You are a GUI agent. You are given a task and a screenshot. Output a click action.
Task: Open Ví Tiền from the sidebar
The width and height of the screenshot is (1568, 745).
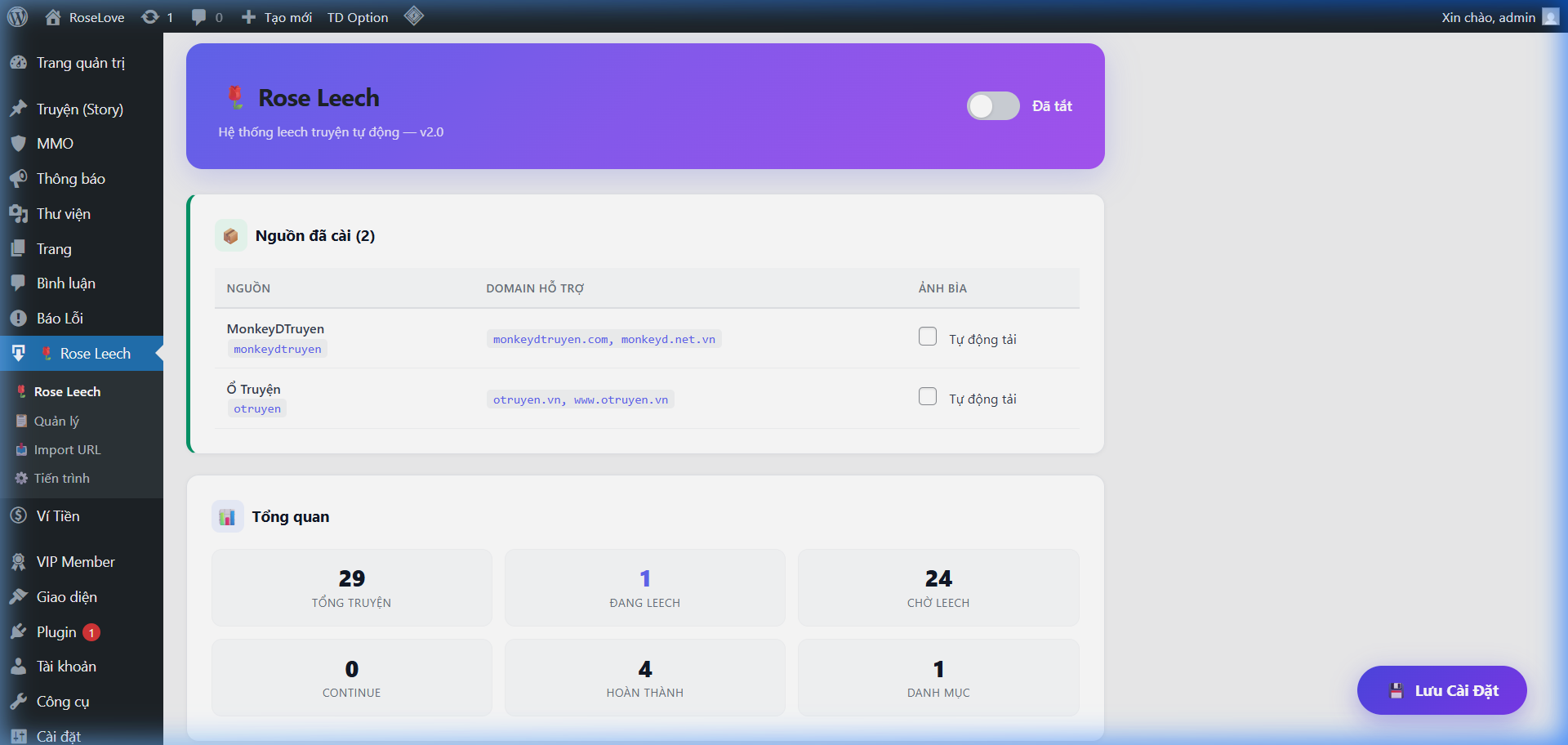[x=58, y=516]
